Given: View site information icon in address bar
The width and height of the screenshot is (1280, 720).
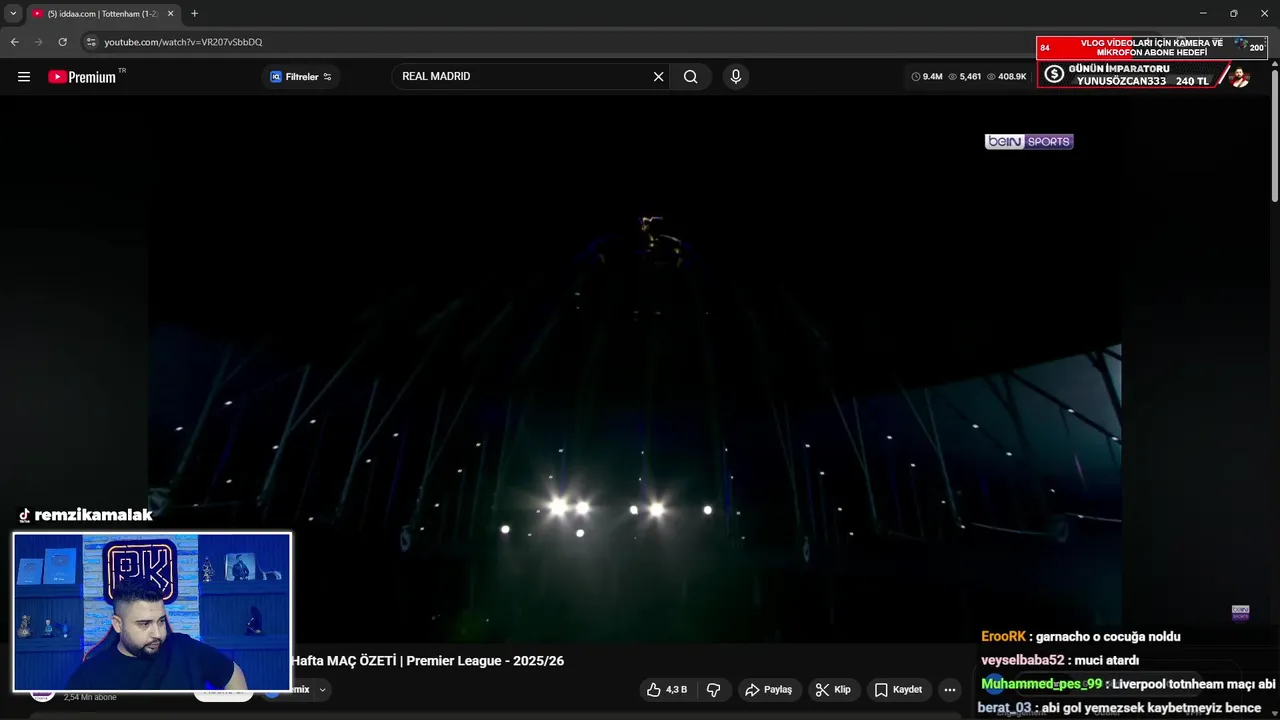Looking at the screenshot, I should pyautogui.click(x=91, y=42).
